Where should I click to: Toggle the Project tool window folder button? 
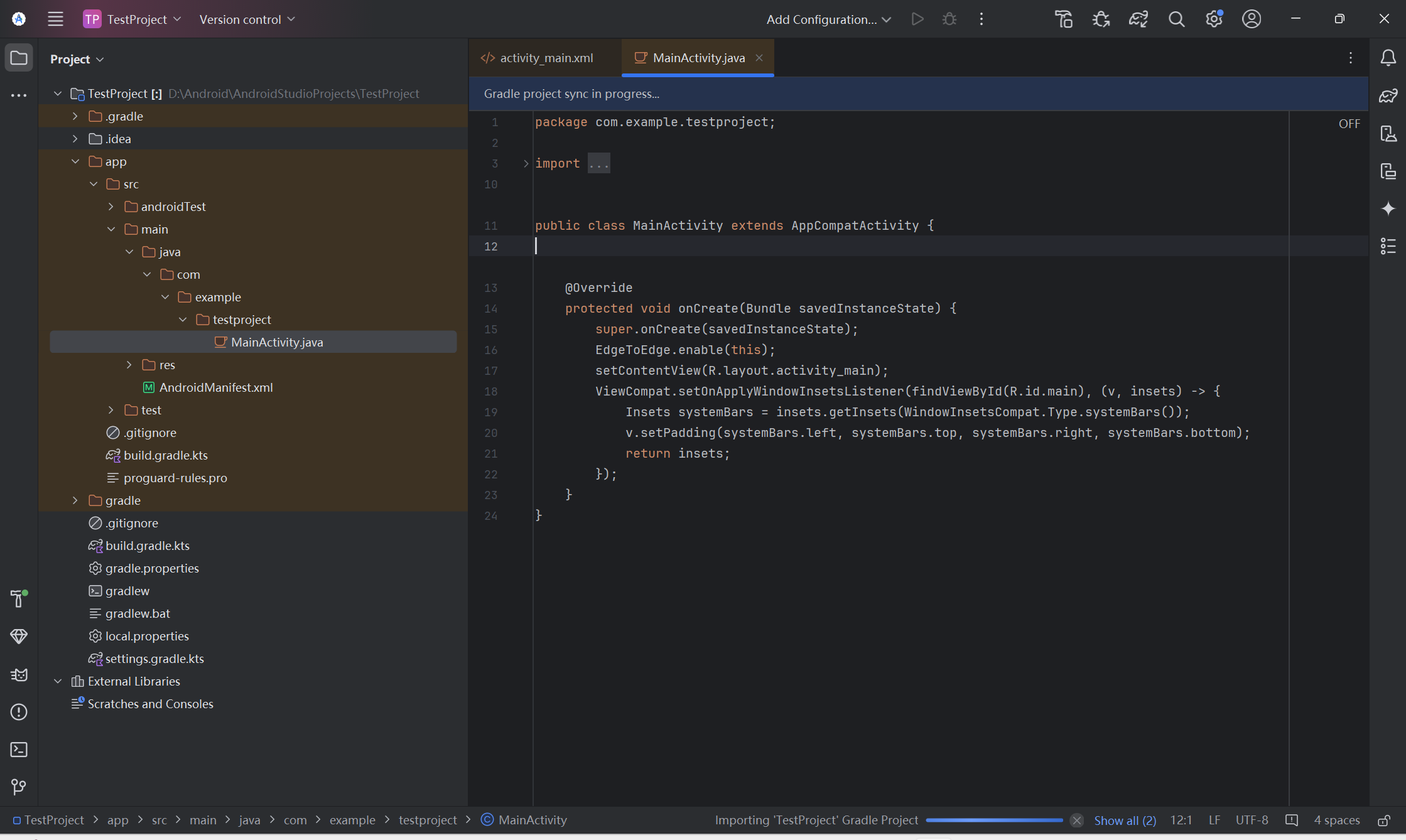19,58
